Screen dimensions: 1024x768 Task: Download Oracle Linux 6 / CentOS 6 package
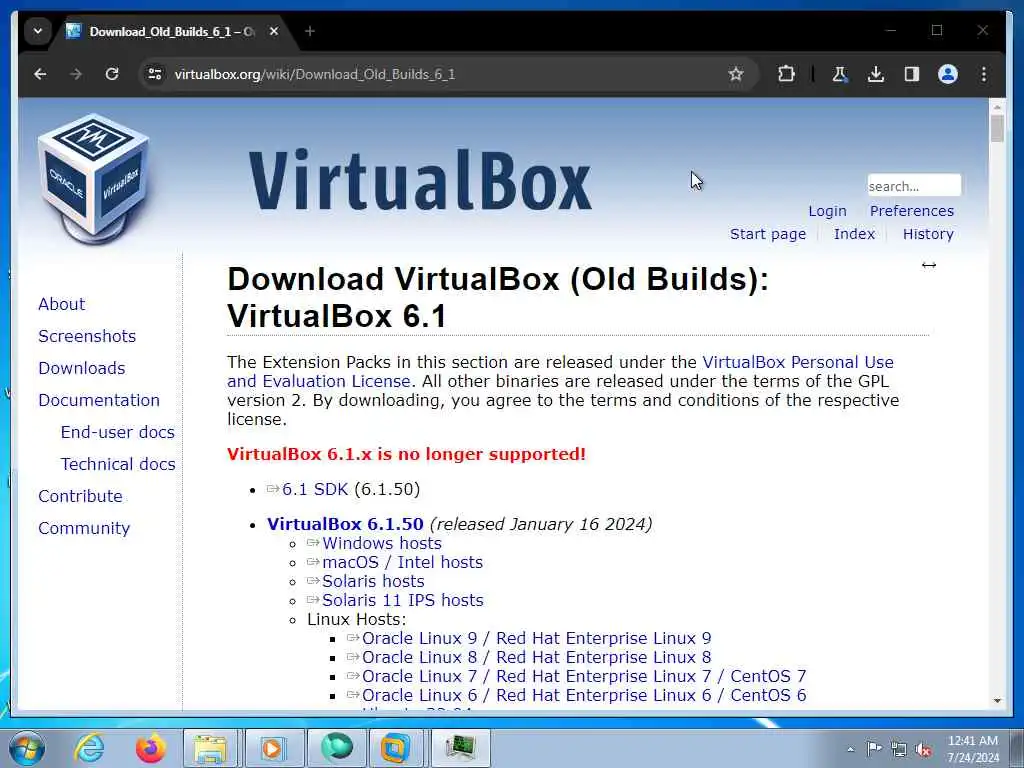coord(584,695)
